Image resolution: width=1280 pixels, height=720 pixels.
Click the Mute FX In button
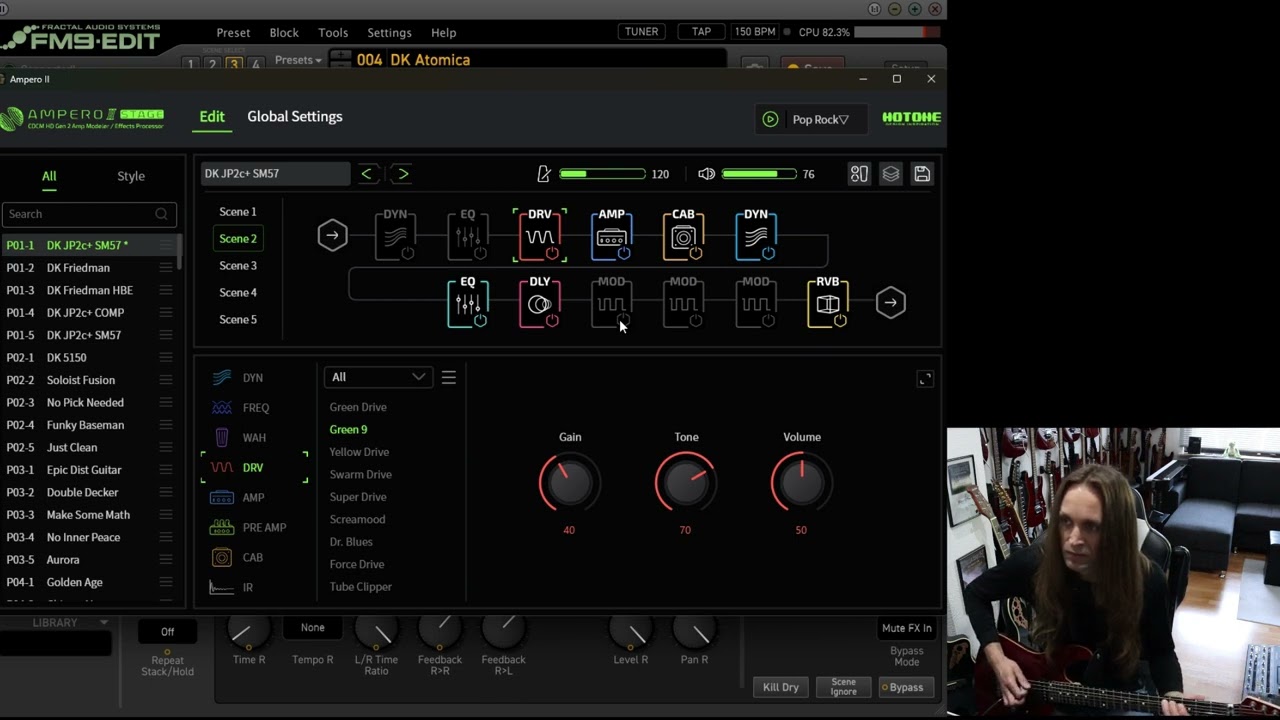tap(906, 628)
